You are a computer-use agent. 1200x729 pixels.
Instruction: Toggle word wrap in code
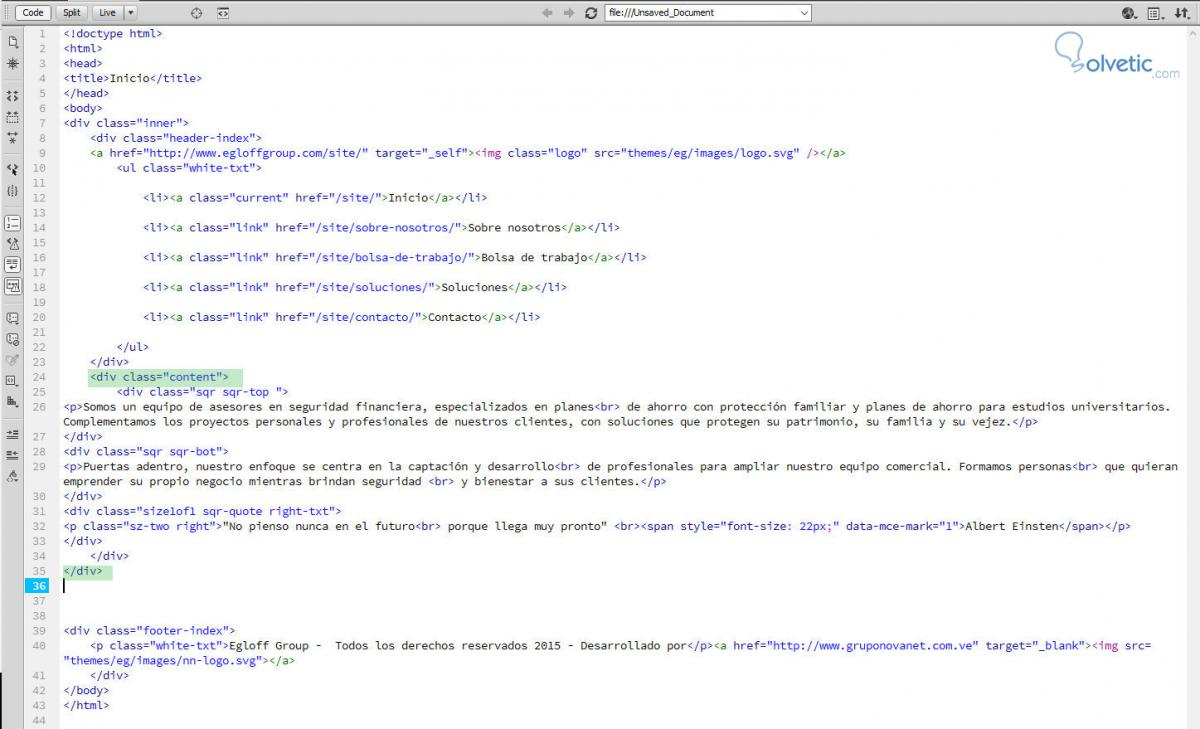click(x=13, y=264)
